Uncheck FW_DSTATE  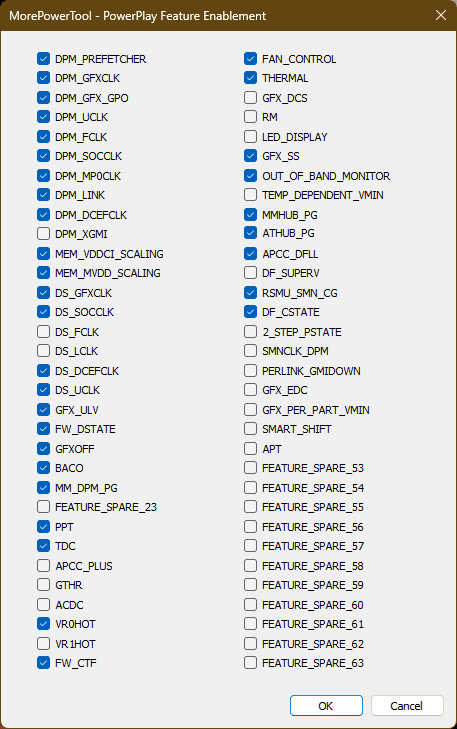coord(43,429)
